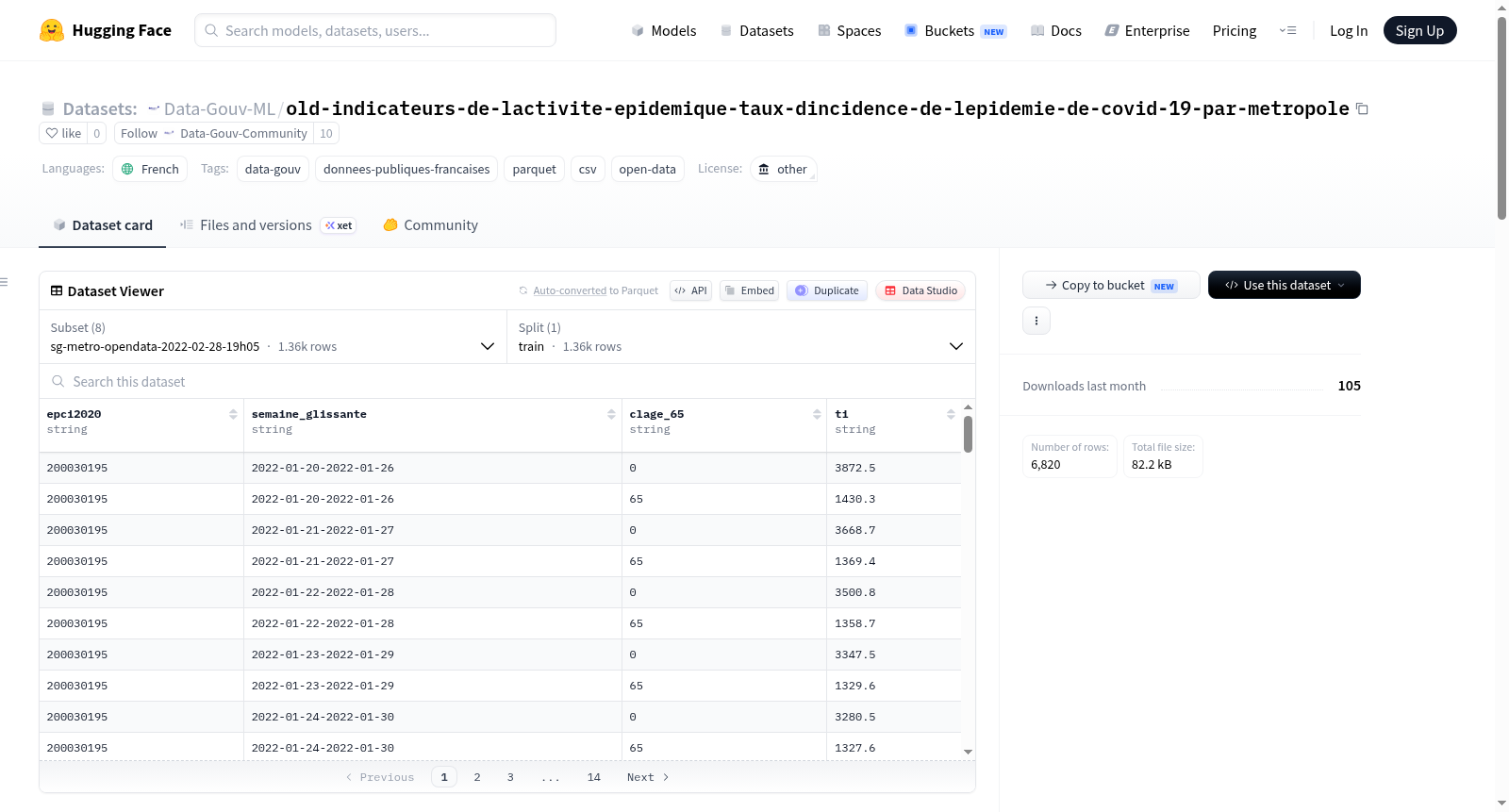Click the sort arrows on epci2020 column
Viewport: 1509px width, 812px height.
pyautogui.click(x=233, y=414)
